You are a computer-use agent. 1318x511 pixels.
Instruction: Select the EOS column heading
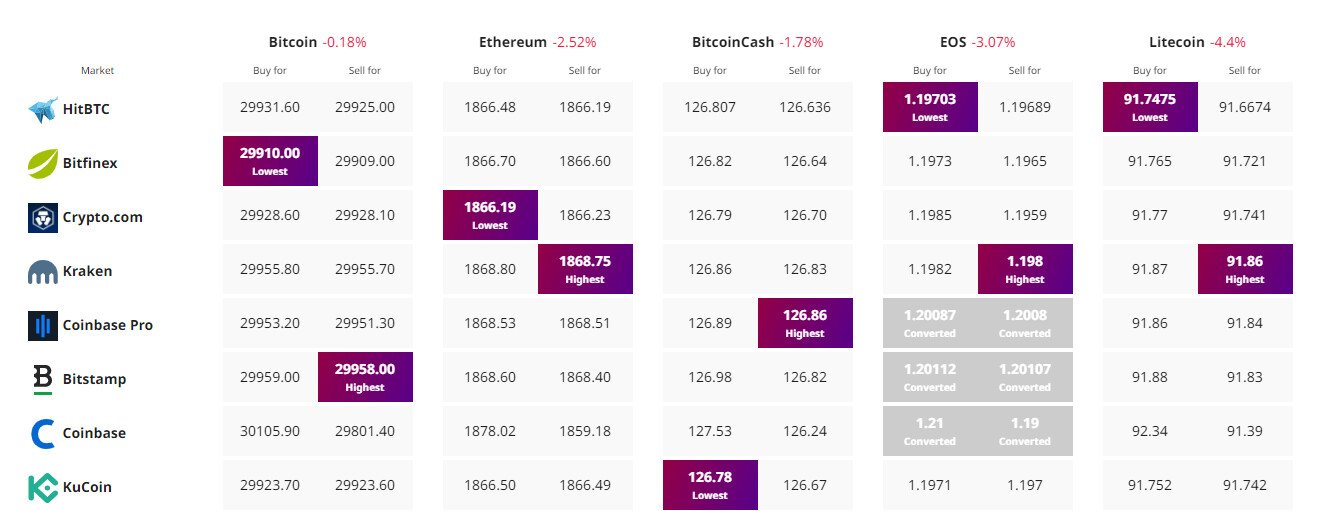coord(953,42)
